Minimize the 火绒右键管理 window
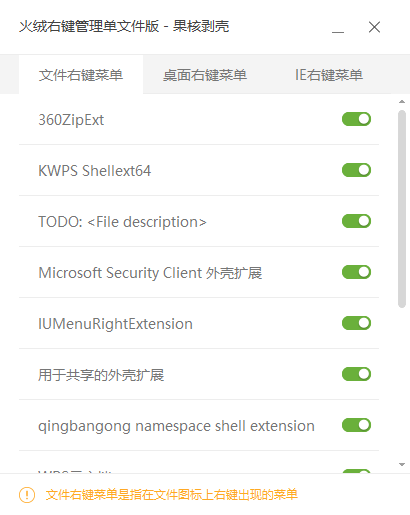 [x=338, y=27]
